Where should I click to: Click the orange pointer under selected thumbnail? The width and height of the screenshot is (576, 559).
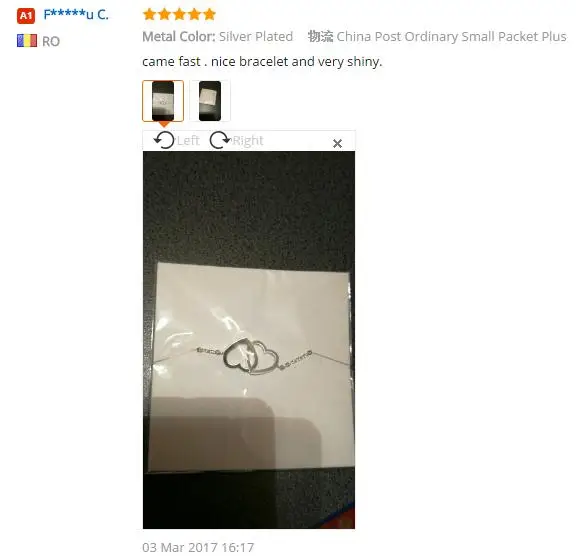pos(163,125)
